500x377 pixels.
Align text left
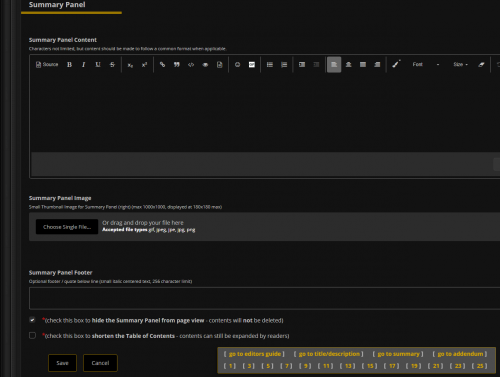pyautogui.click(x=334, y=65)
